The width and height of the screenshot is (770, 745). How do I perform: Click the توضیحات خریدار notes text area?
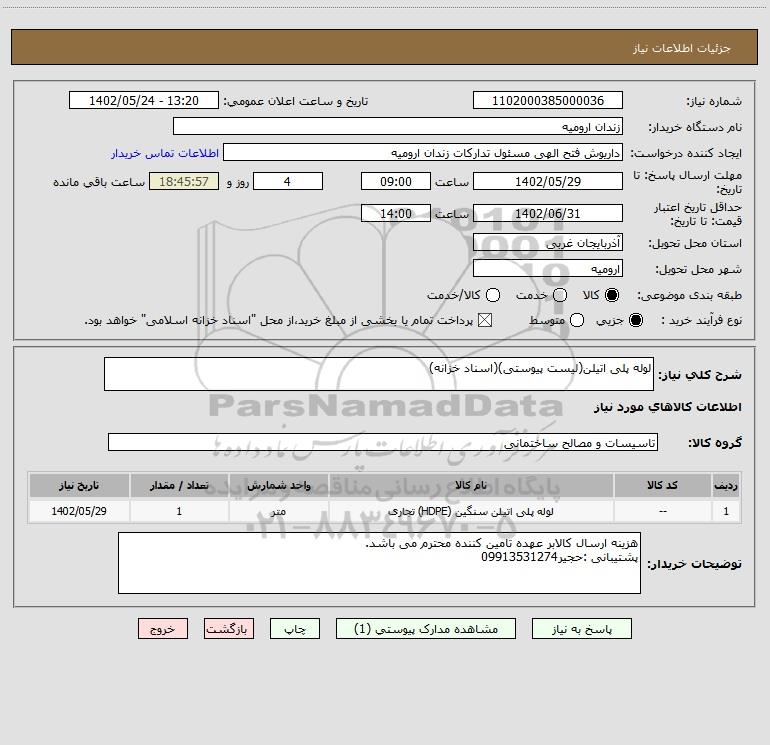click(379, 563)
